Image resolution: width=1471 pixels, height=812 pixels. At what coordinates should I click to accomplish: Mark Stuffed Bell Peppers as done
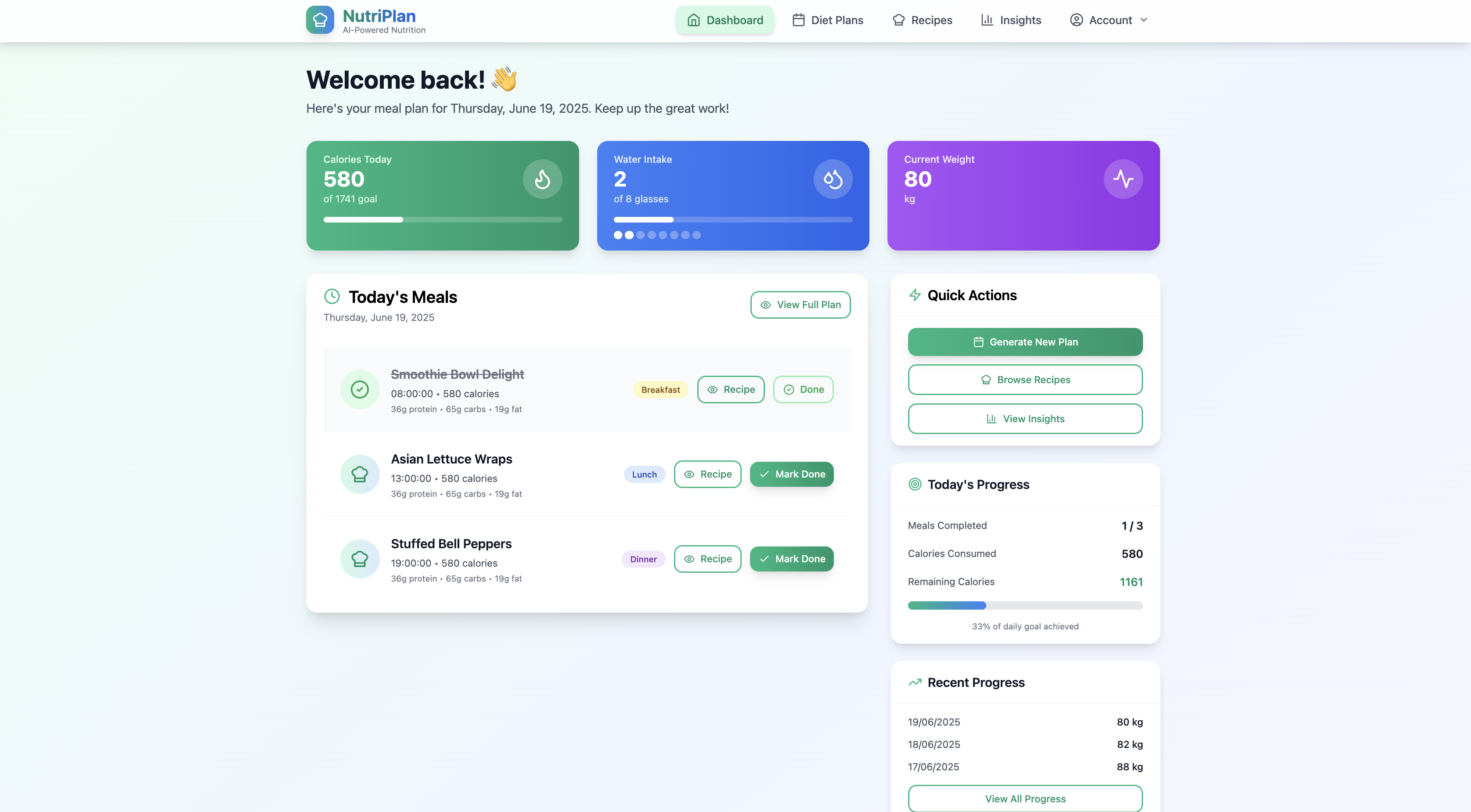(x=791, y=559)
